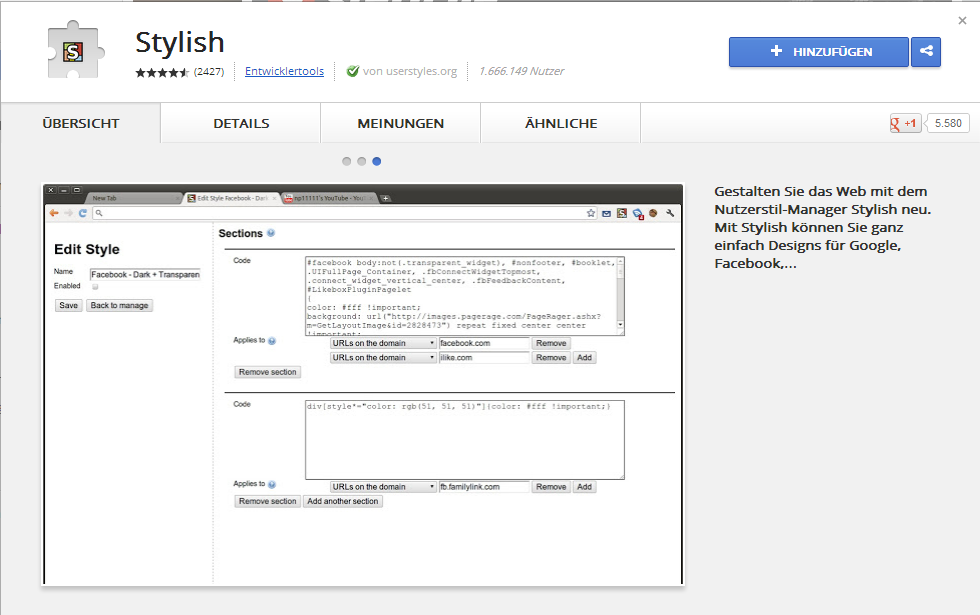
Task: Select the first carousel dot
Action: coord(346,161)
